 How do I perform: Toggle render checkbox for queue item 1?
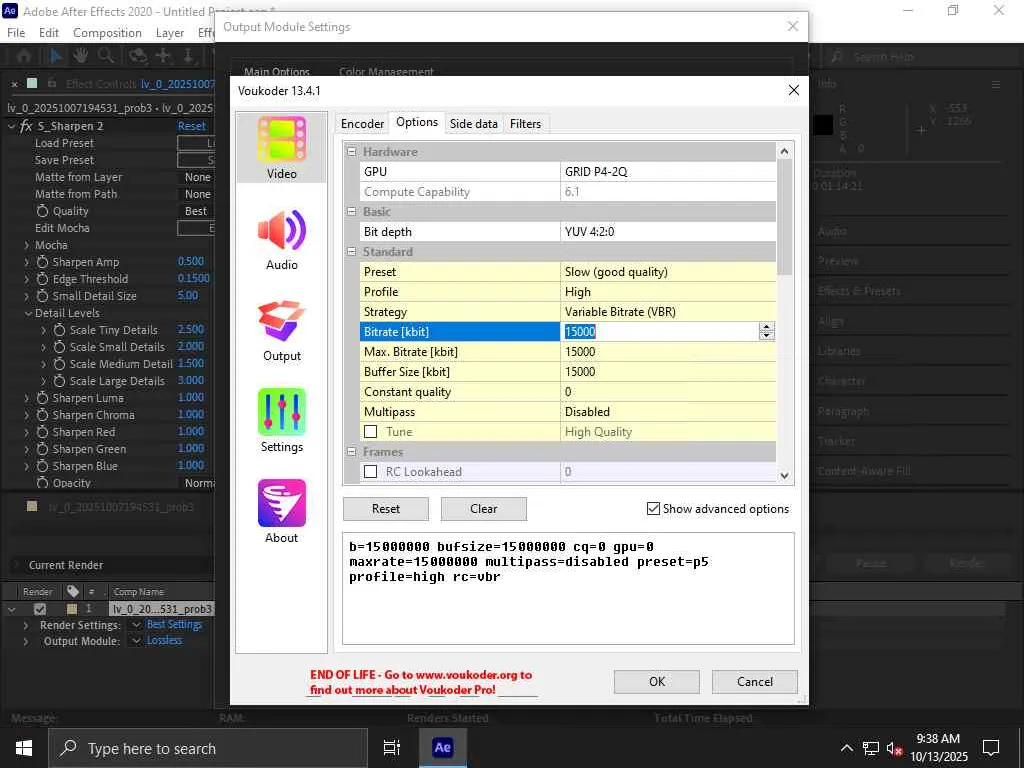coord(40,609)
